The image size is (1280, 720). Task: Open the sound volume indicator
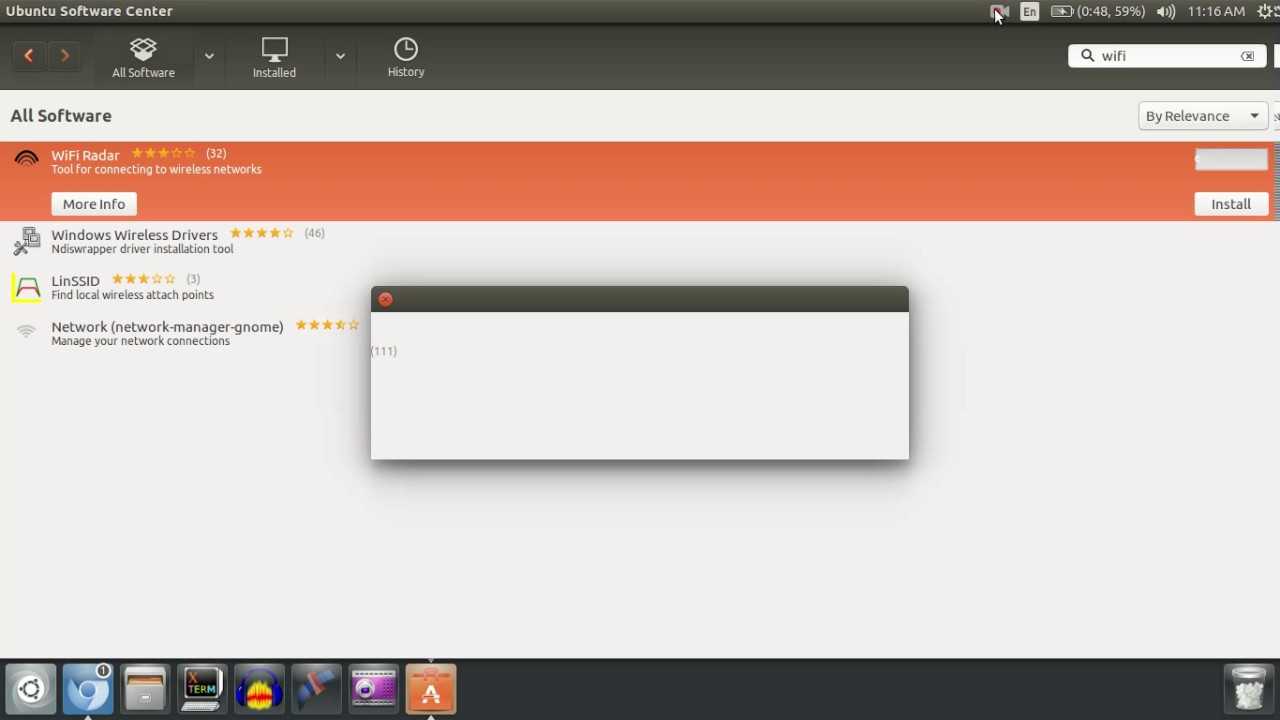click(1166, 12)
